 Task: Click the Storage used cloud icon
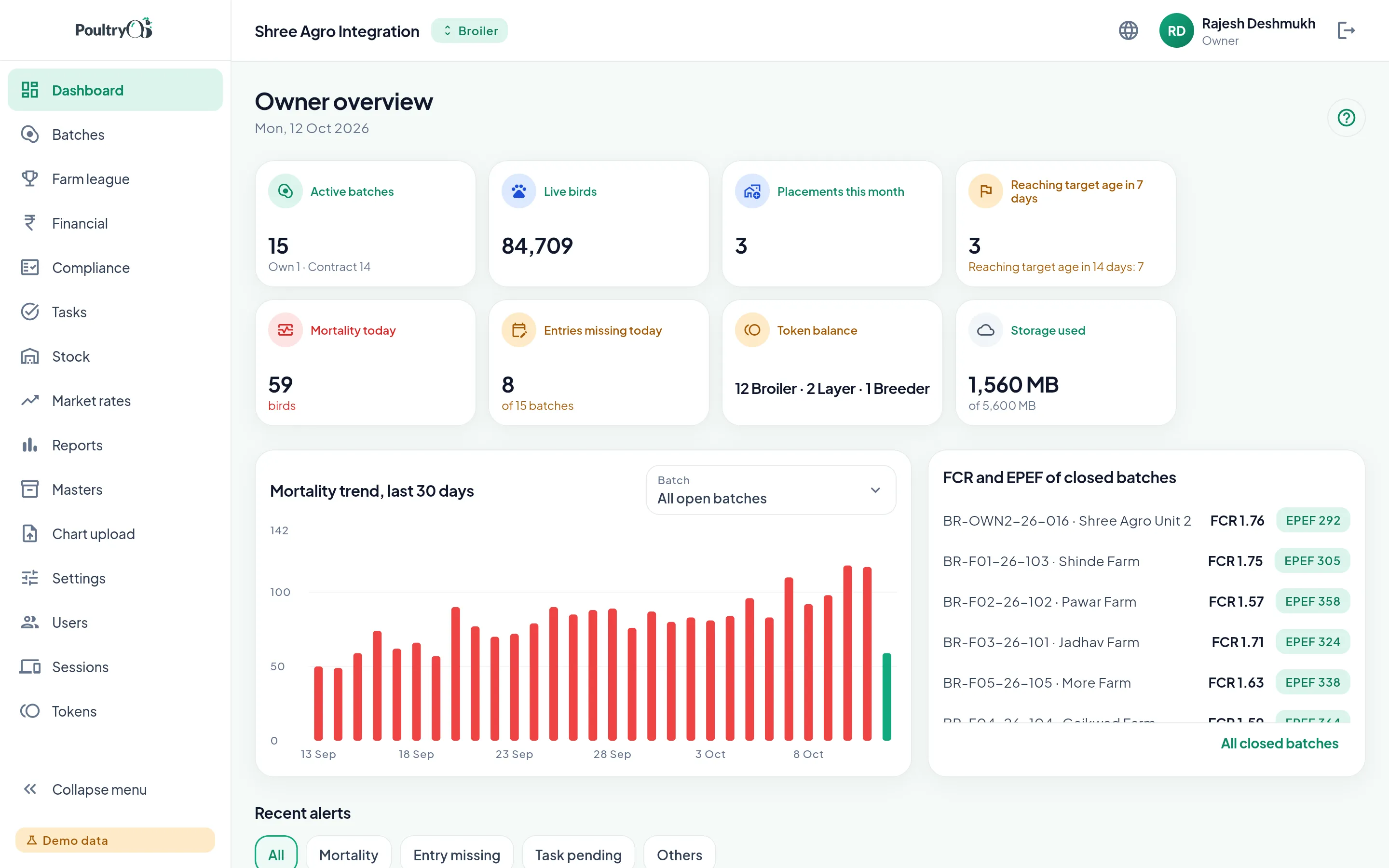pyautogui.click(x=985, y=330)
